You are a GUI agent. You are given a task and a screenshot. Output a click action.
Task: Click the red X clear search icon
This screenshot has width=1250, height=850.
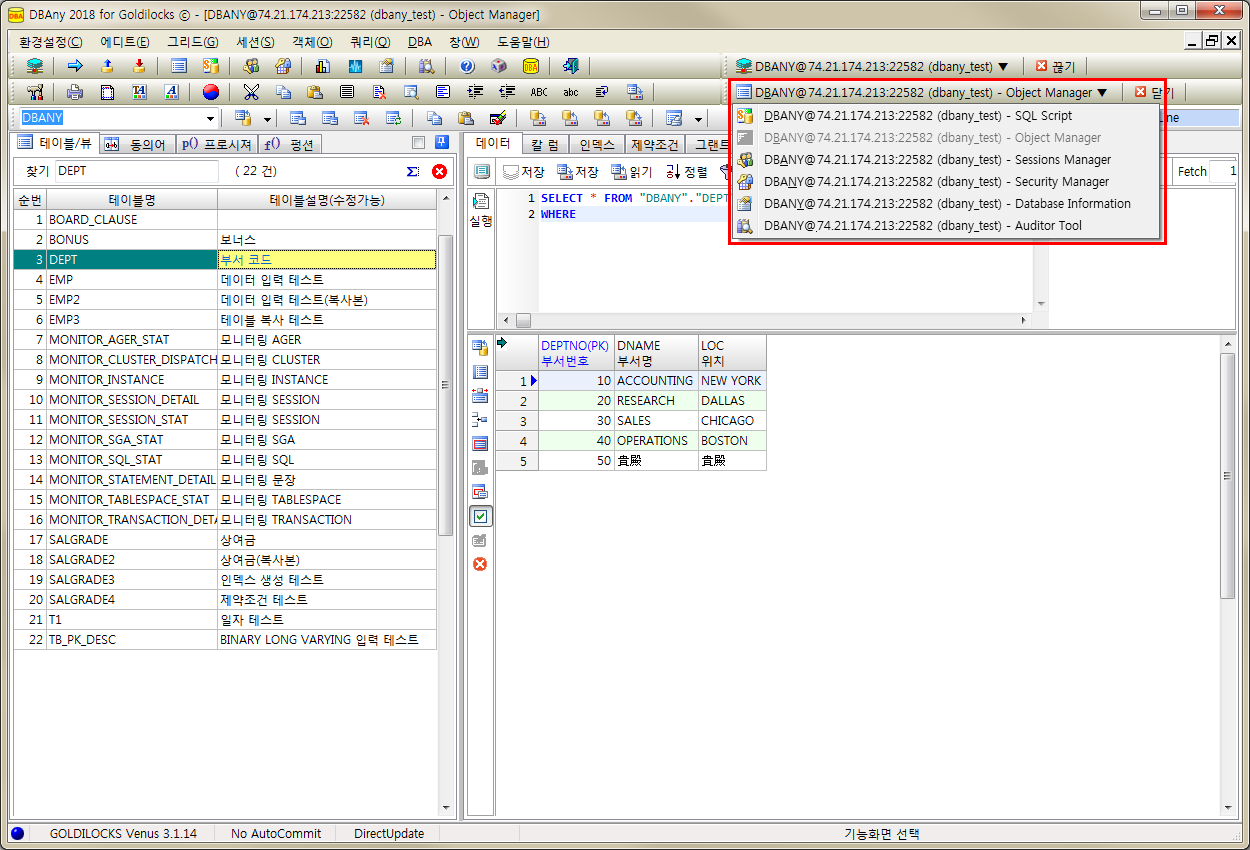click(439, 171)
